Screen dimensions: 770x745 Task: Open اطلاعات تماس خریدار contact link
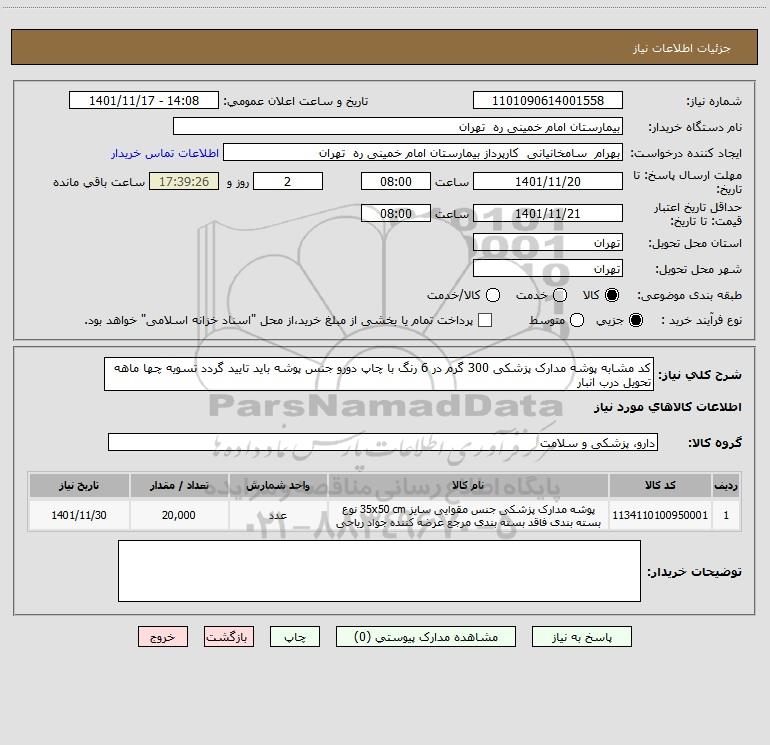coord(165,153)
